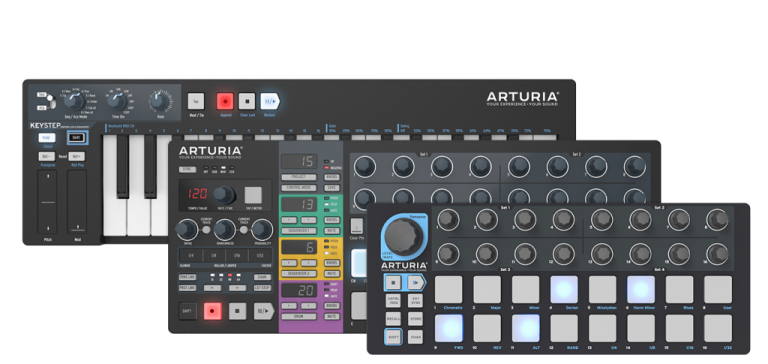Click the KeyStep Oct+ button
Viewport: 768px width, 364px height.
click(76, 156)
